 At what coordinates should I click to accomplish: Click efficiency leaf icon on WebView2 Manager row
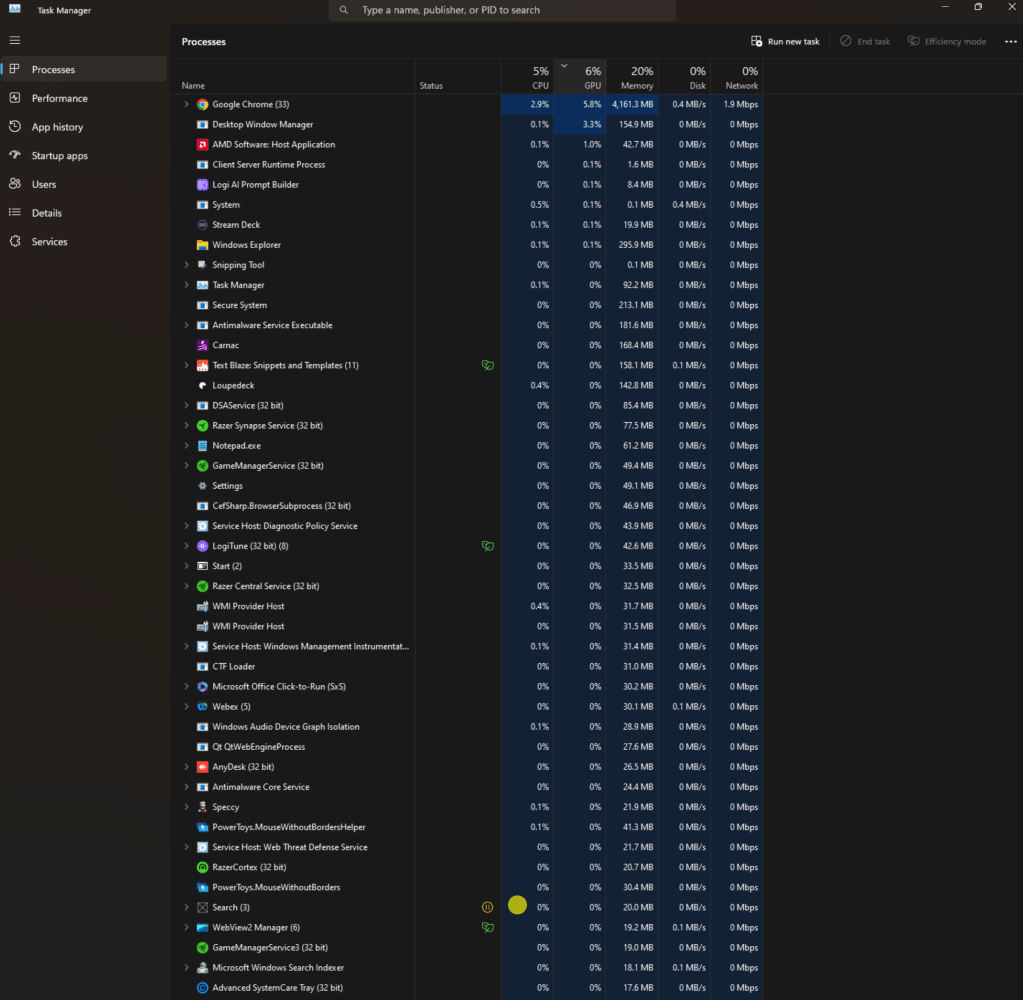click(487, 928)
